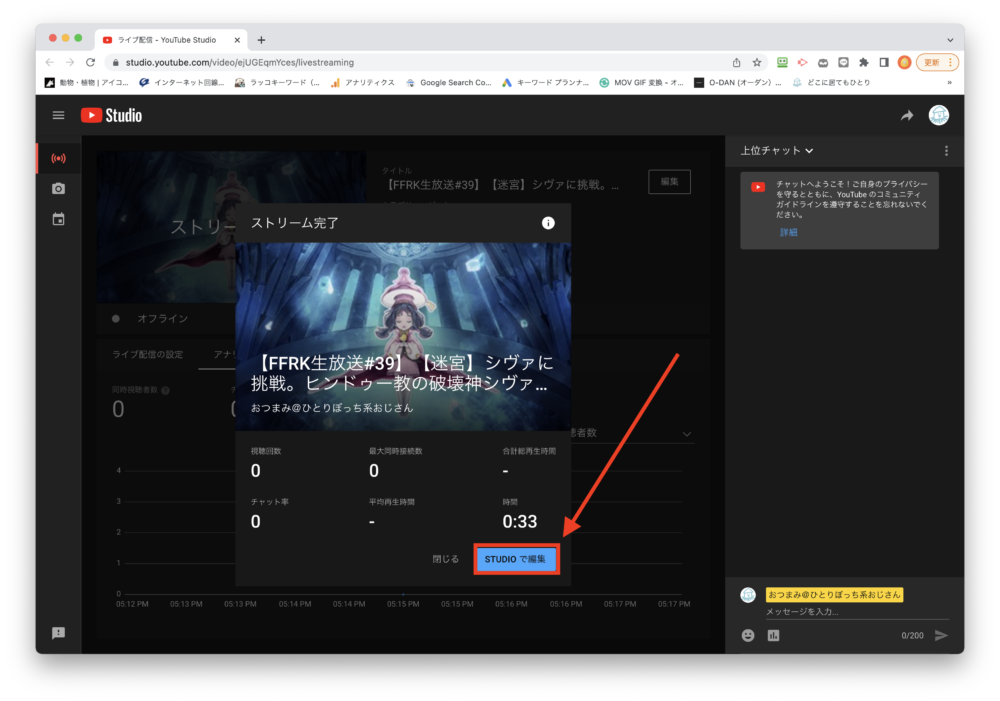Open the Manage calendar icon in sidebar
The height and width of the screenshot is (701, 1000).
coord(58,219)
